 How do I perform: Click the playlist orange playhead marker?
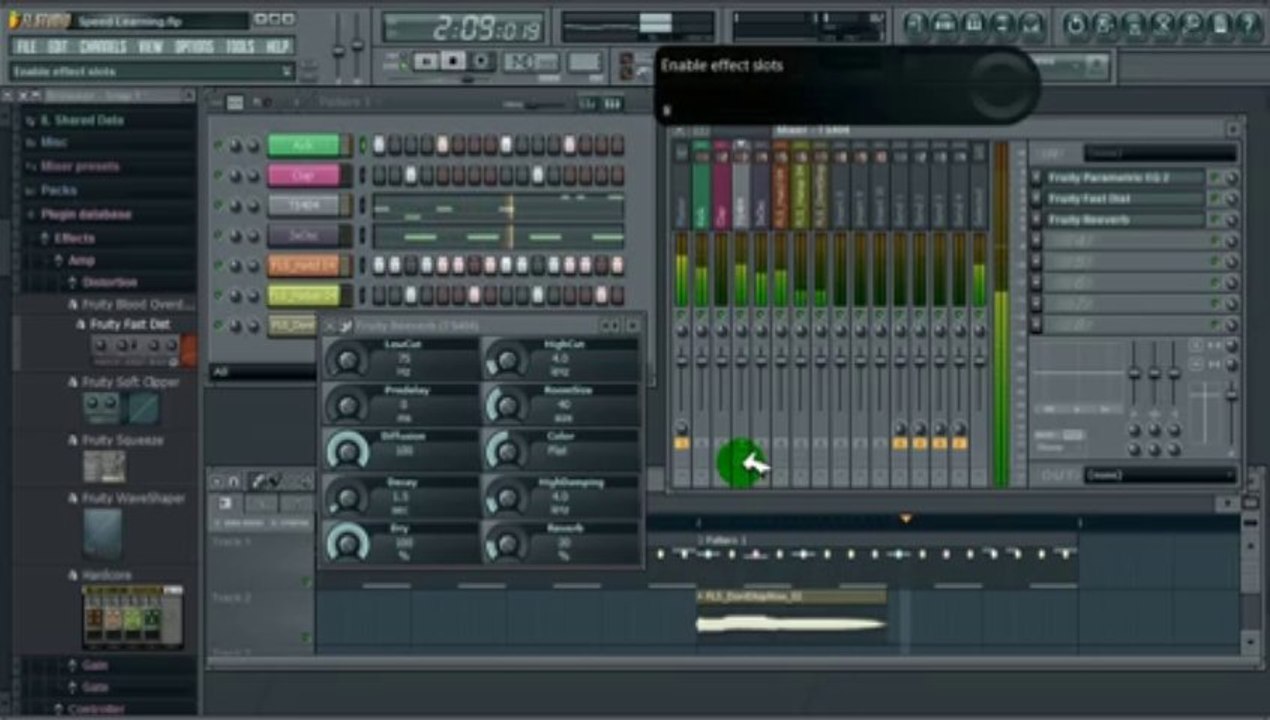(x=906, y=518)
